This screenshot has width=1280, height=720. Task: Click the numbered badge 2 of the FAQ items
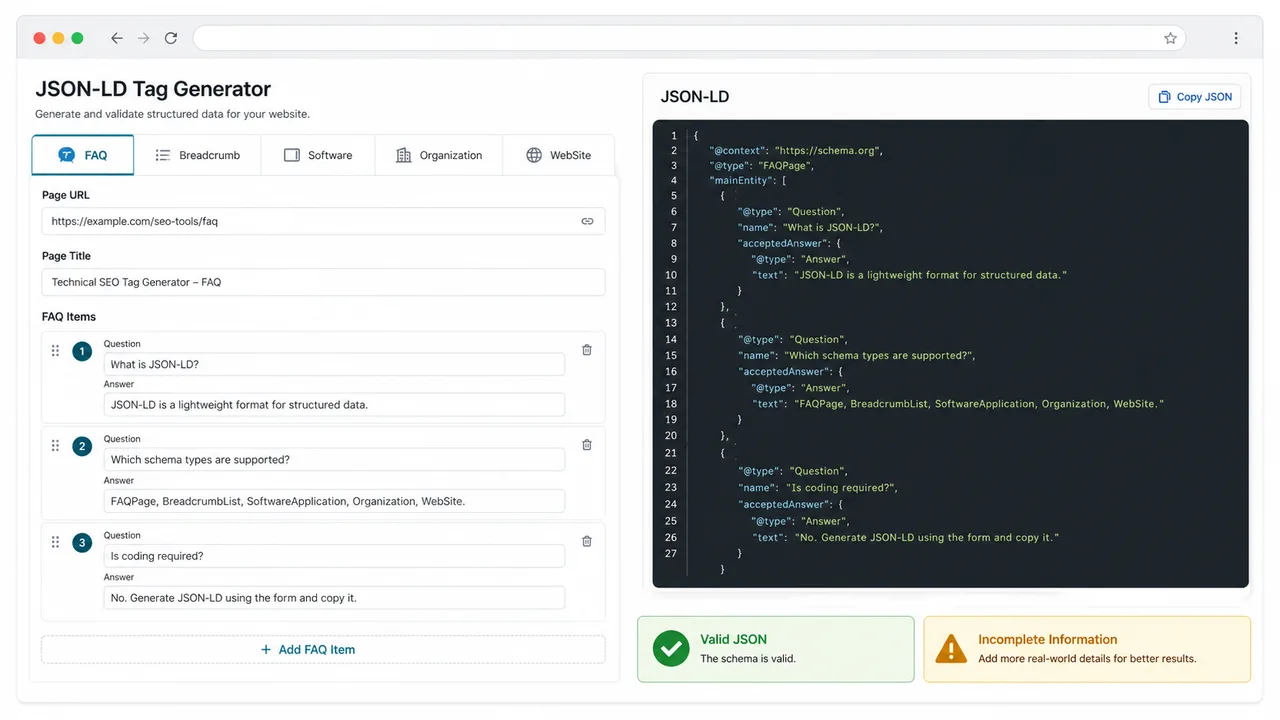point(82,446)
